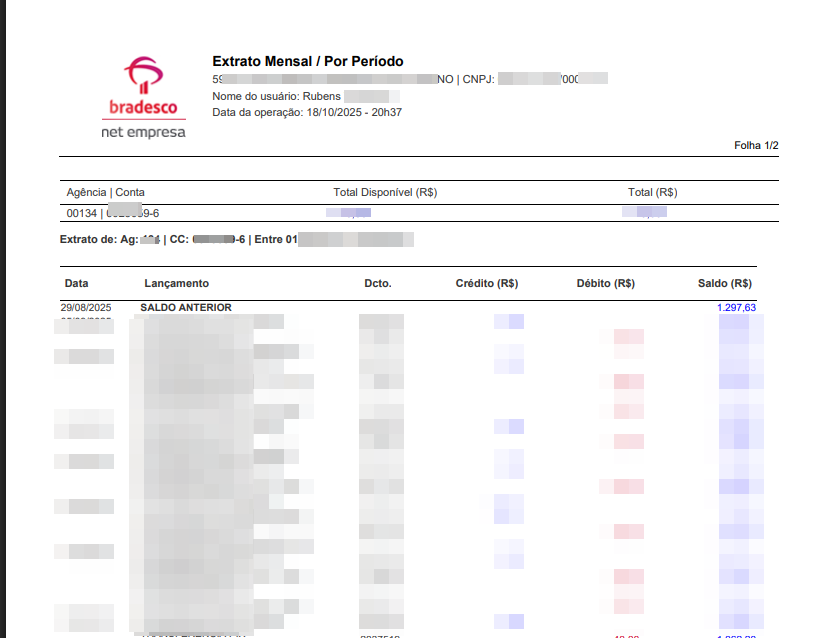Click the 'Folha 1/2' page indicator
833x638 pixels.
click(x=756, y=145)
